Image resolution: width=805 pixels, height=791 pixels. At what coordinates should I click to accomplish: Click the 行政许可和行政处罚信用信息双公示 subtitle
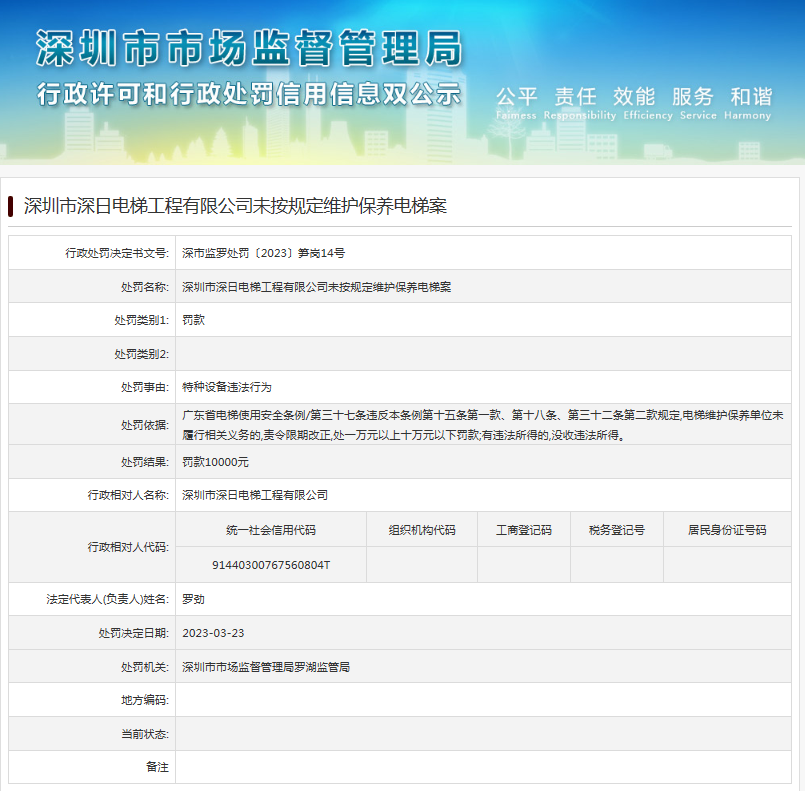pos(249,95)
